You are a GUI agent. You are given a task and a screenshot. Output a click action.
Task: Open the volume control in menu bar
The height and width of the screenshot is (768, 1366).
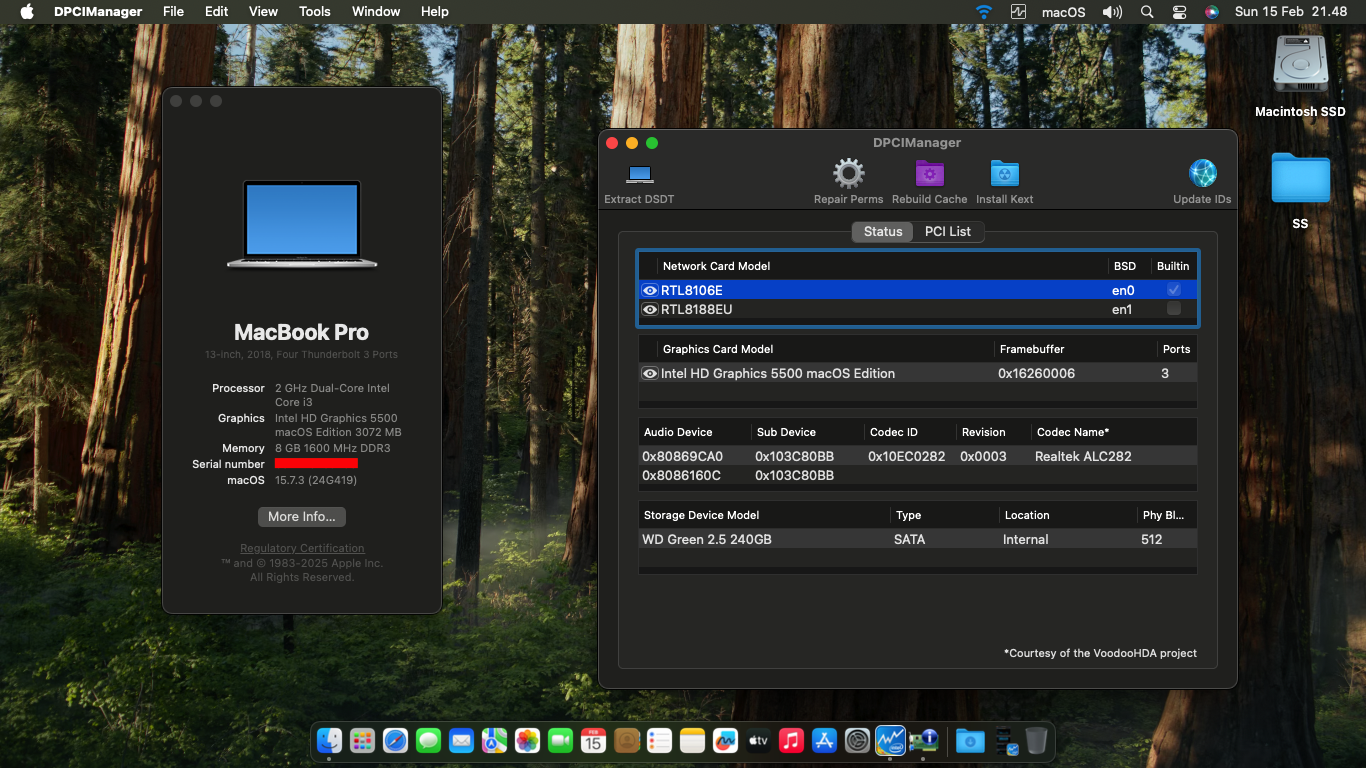[x=1112, y=11]
